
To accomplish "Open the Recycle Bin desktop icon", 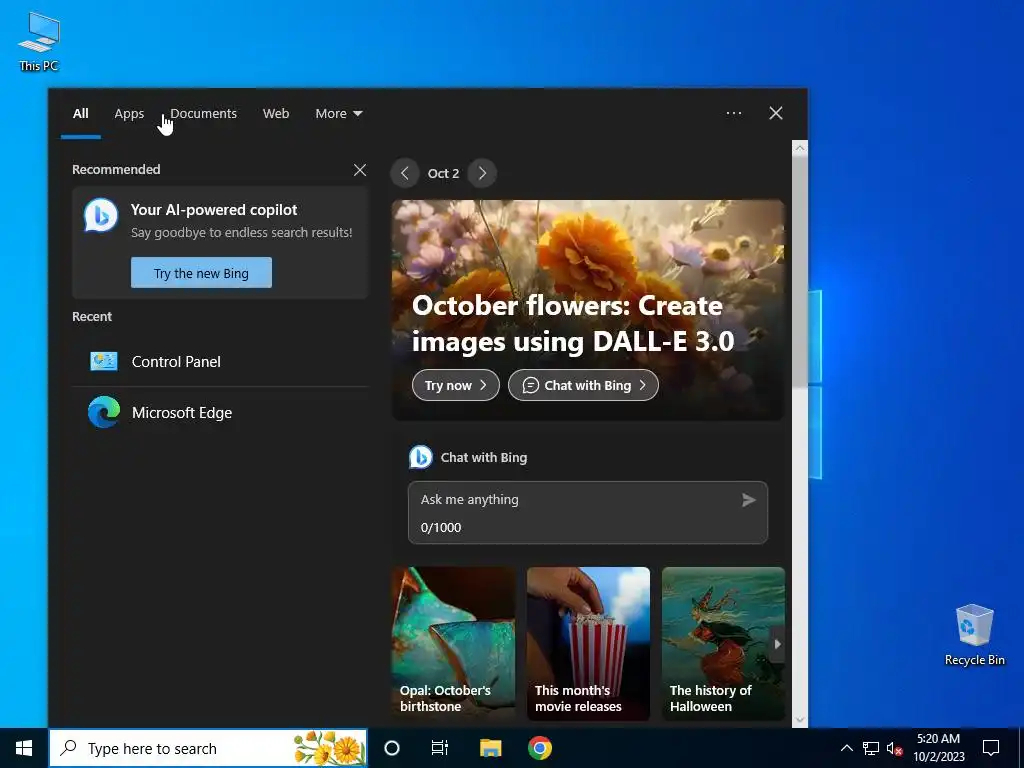I will coord(974,634).
